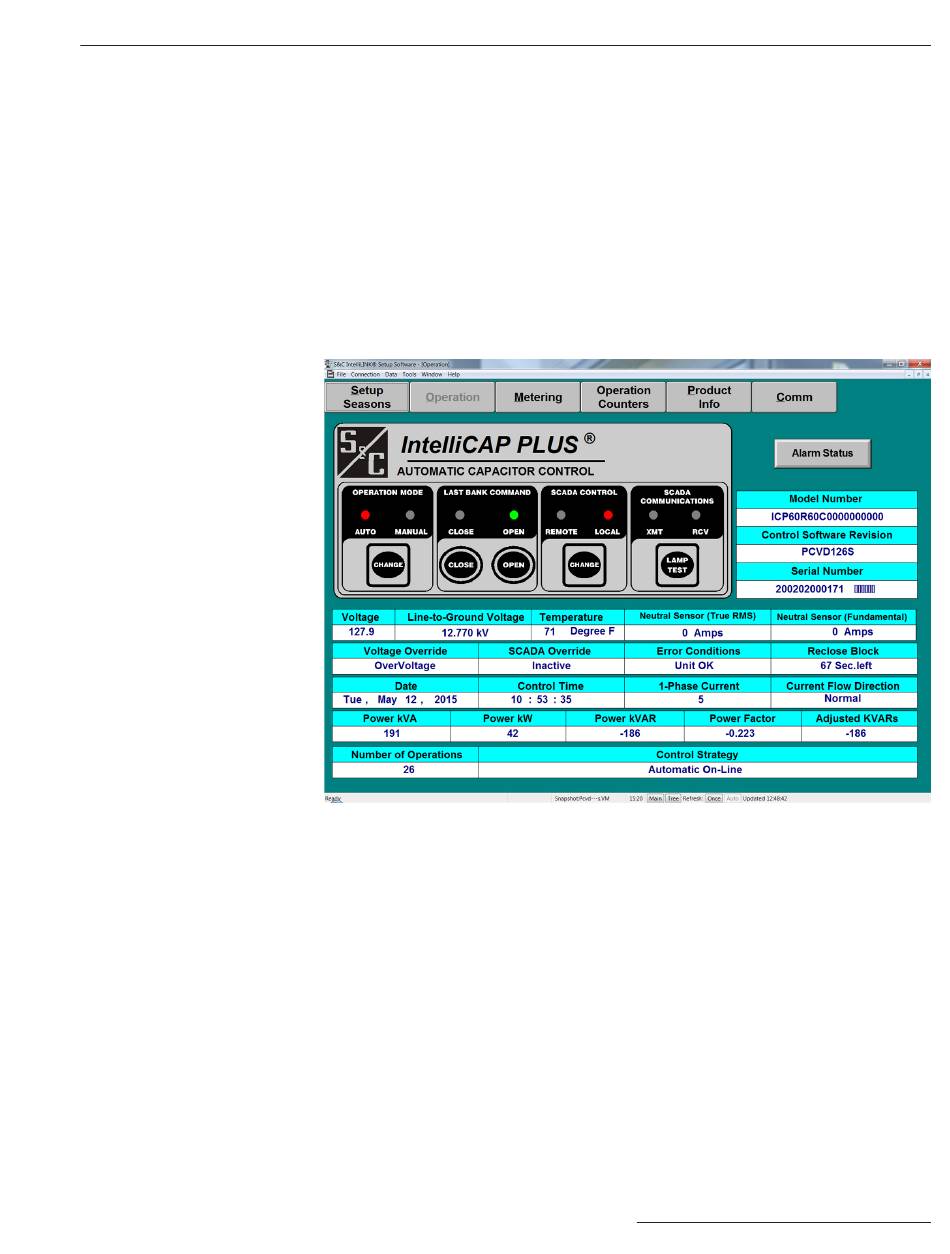Click the temperature value 71 Degree F

(x=578, y=632)
